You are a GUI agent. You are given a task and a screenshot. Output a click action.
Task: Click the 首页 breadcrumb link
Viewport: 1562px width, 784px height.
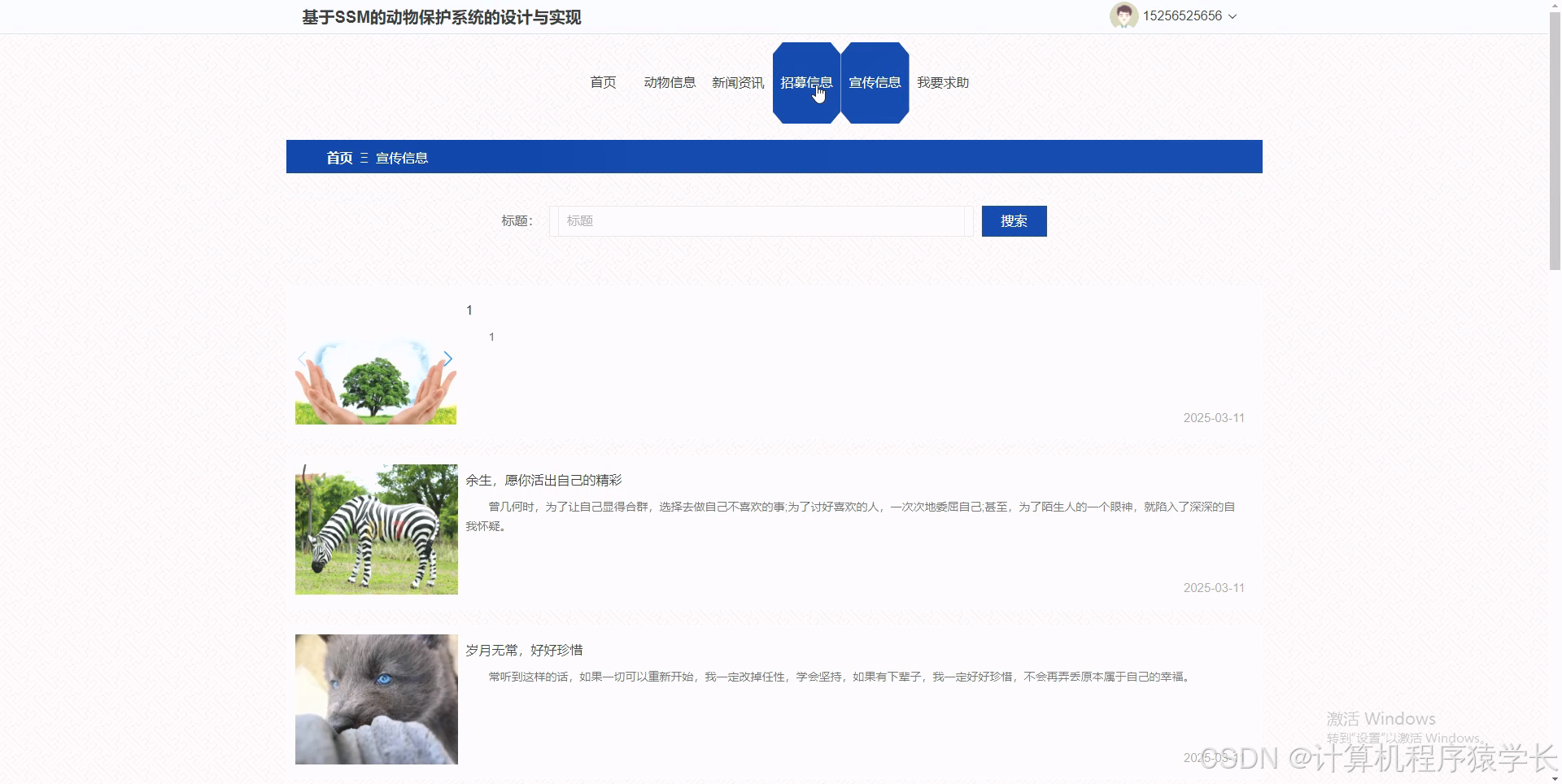click(338, 157)
